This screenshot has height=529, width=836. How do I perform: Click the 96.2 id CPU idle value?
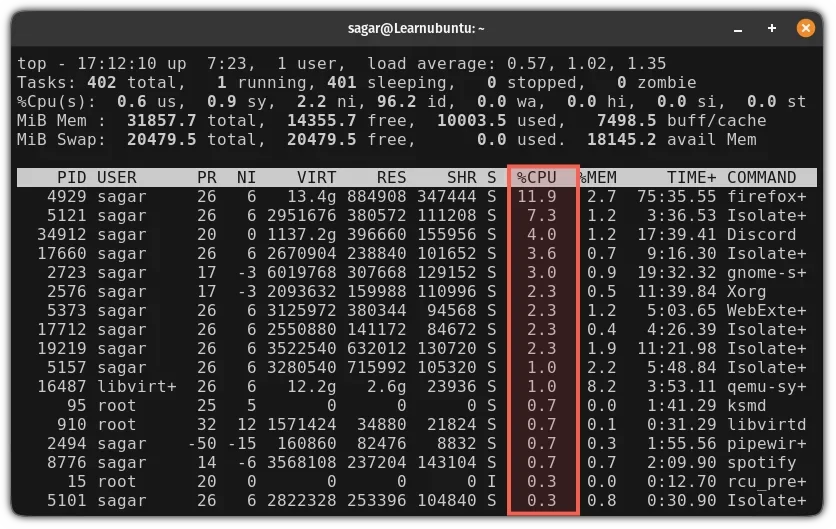pos(397,101)
